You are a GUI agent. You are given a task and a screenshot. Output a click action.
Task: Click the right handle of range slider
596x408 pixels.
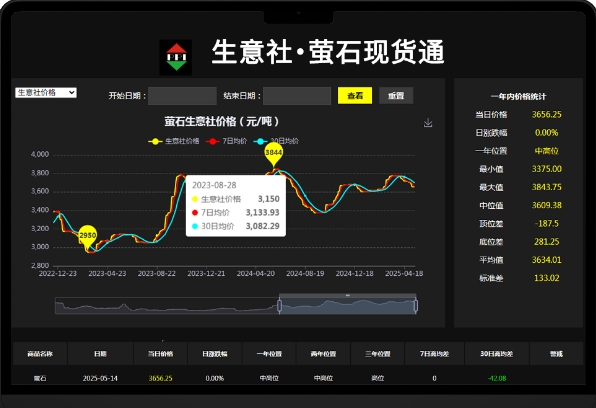(x=416, y=306)
